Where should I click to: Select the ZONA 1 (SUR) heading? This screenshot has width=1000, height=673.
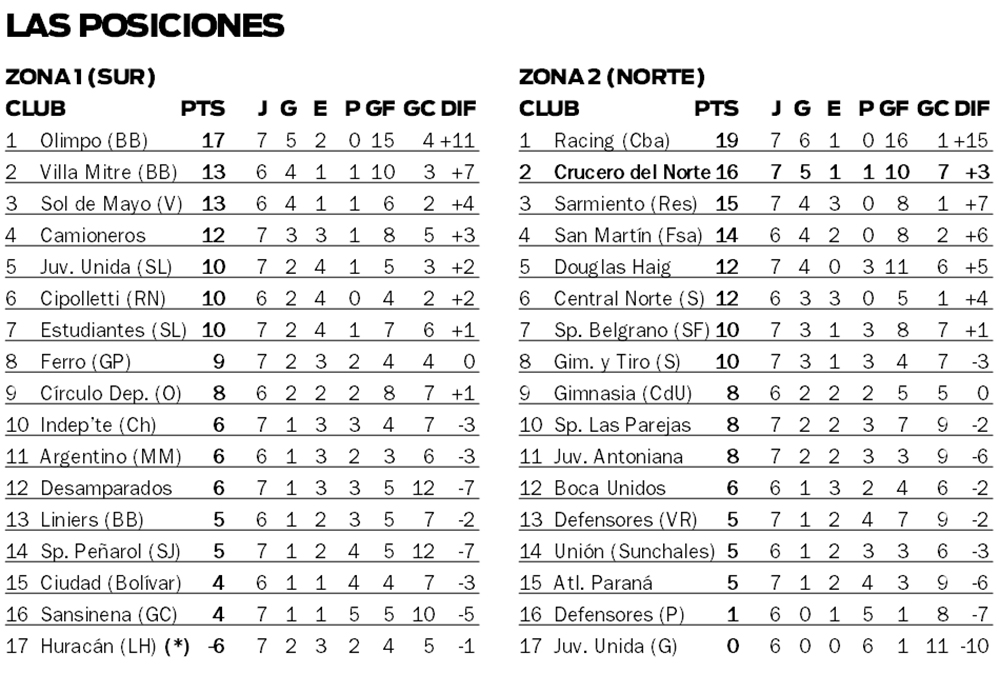coord(80,77)
